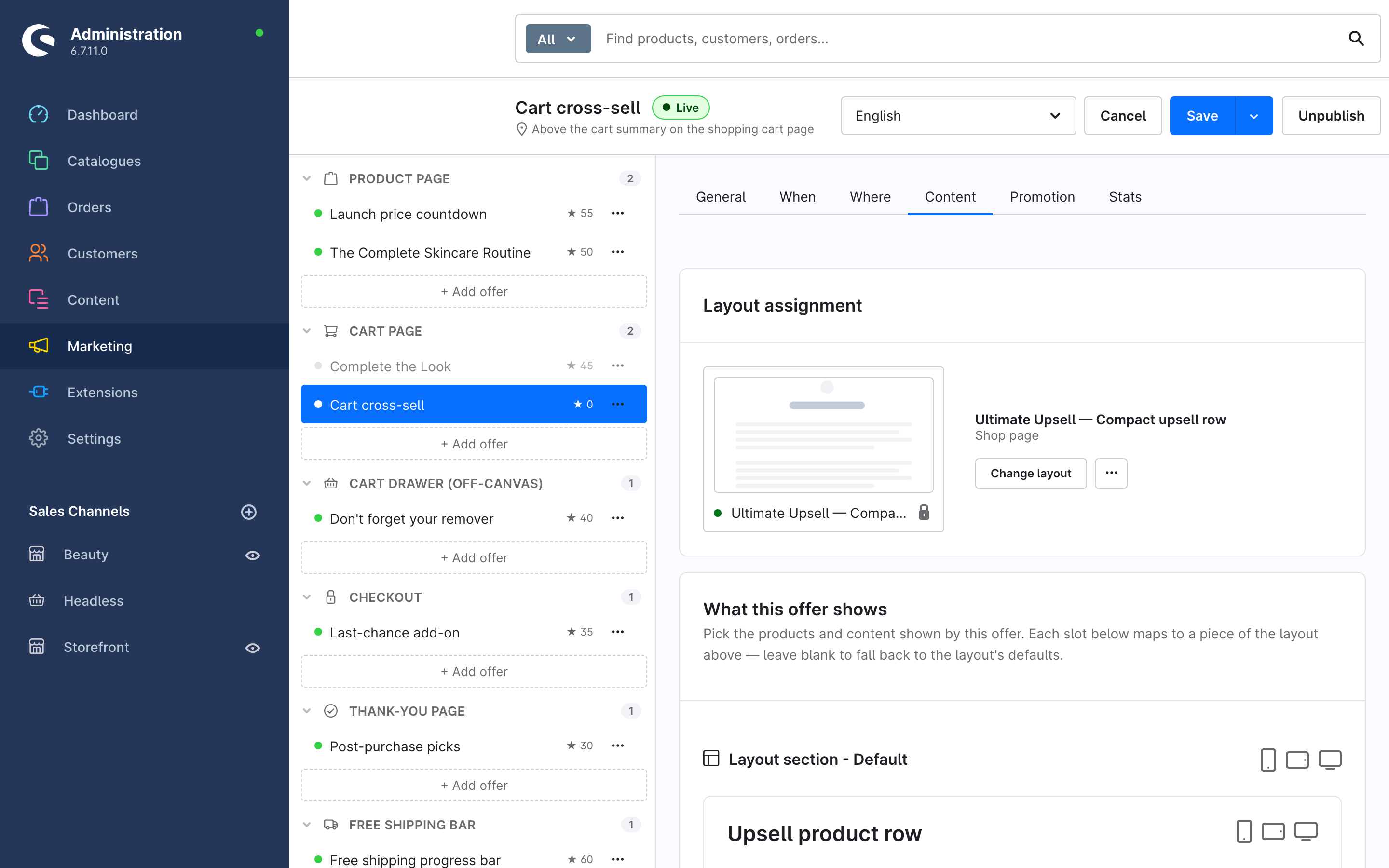Open the Headless sales channel
The height and width of the screenshot is (868, 1389).
coord(94,600)
